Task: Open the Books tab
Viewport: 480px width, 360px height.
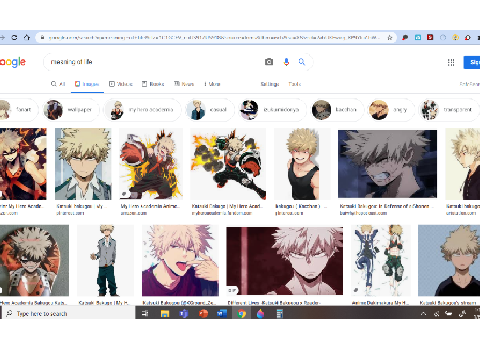Action: point(153,84)
